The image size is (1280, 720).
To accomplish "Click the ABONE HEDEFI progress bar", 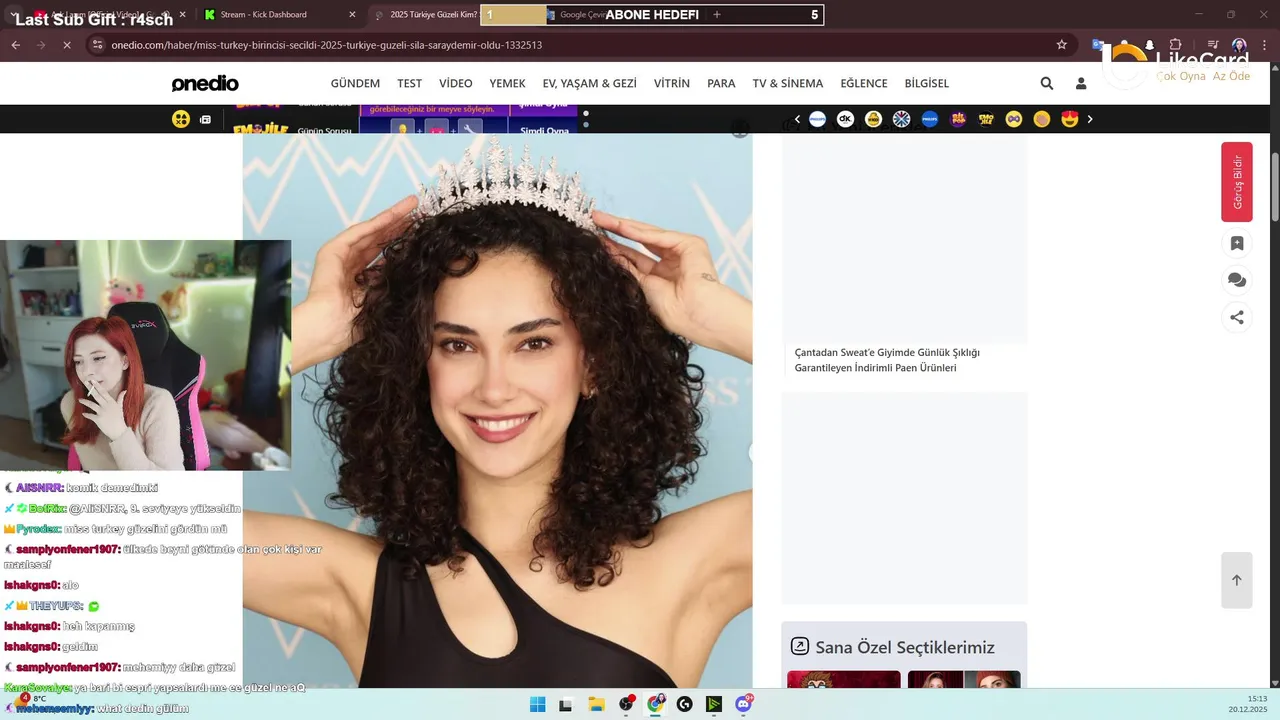I will pyautogui.click(x=652, y=15).
